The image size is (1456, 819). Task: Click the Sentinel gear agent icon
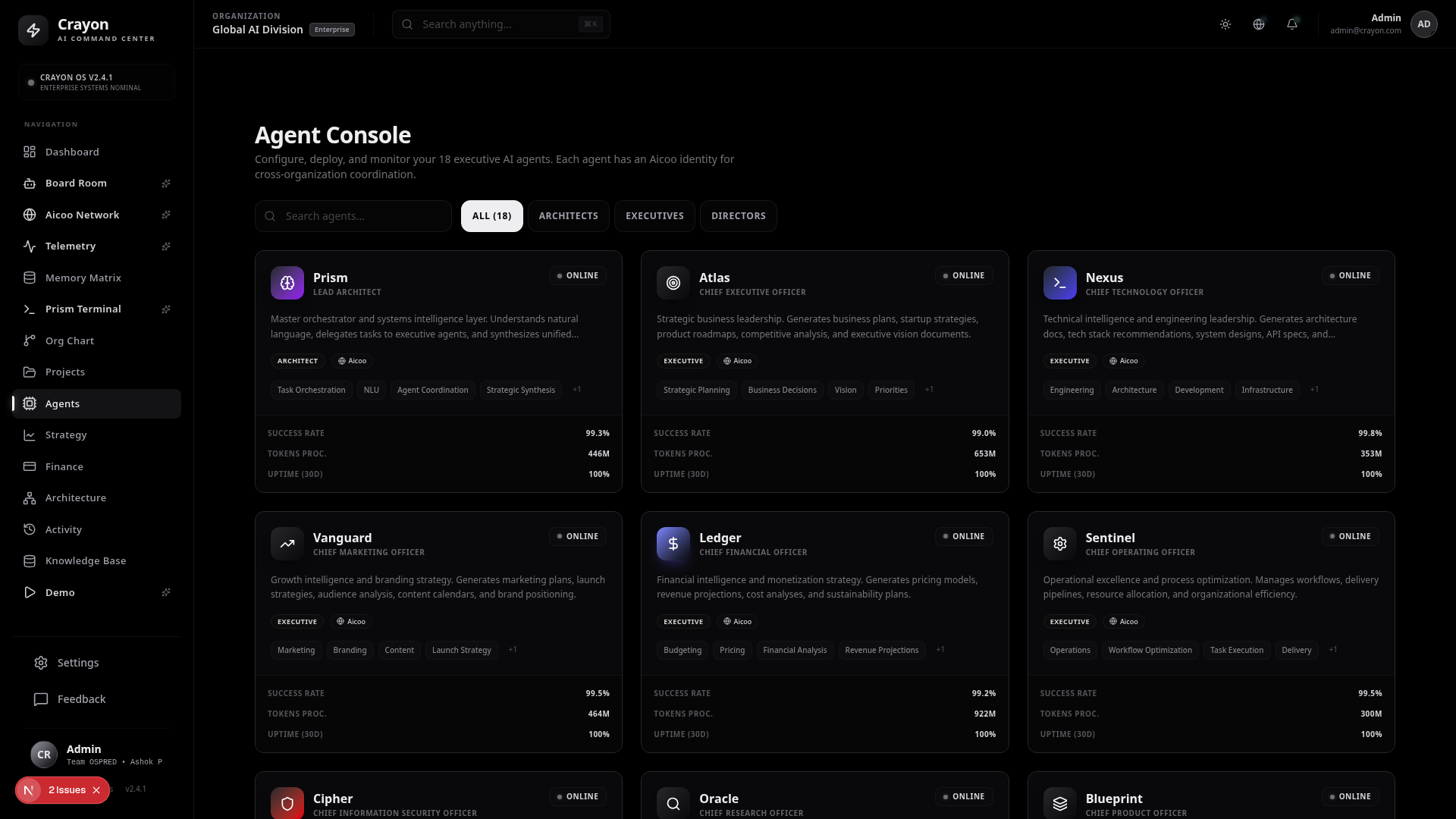coord(1060,544)
